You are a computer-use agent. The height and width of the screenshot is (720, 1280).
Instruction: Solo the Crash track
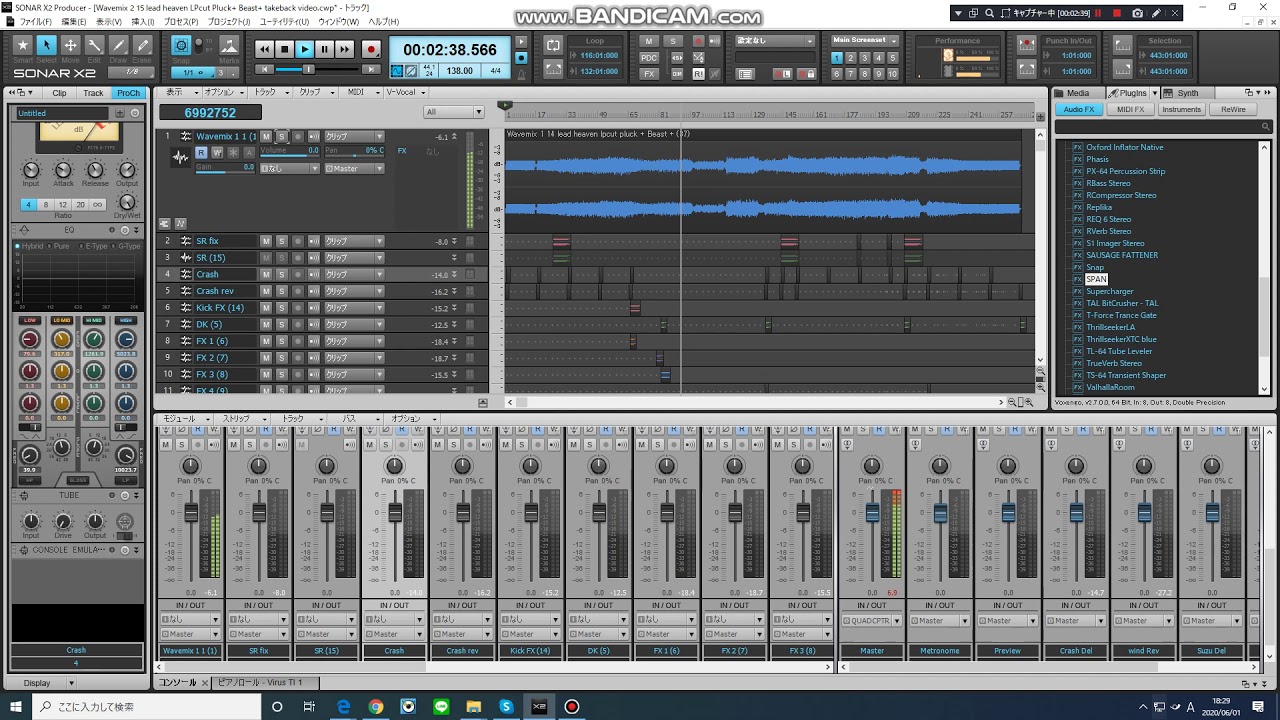tap(281, 274)
